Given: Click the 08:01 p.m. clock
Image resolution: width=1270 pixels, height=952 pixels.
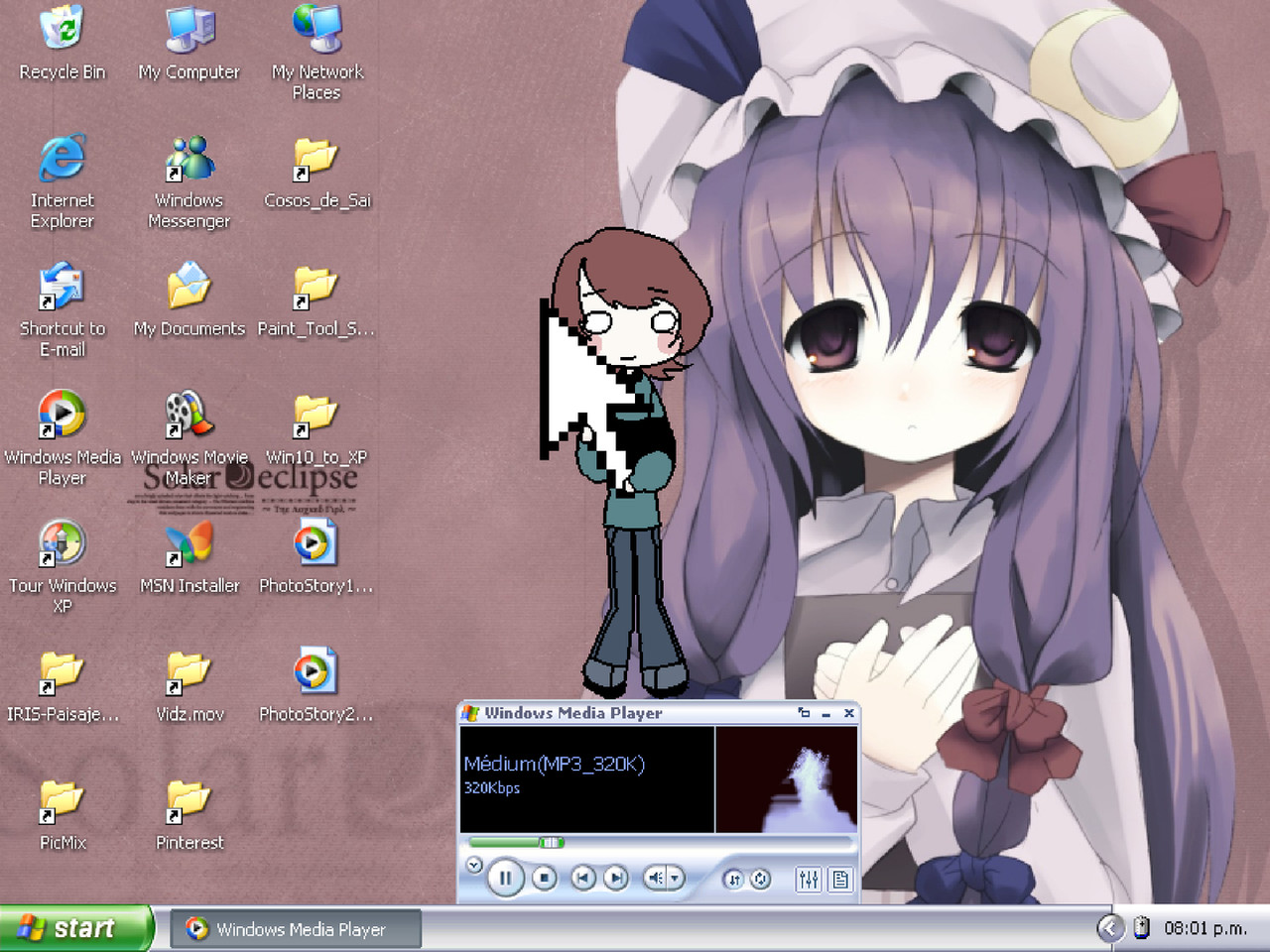Looking at the screenshot, I should (1206, 928).
